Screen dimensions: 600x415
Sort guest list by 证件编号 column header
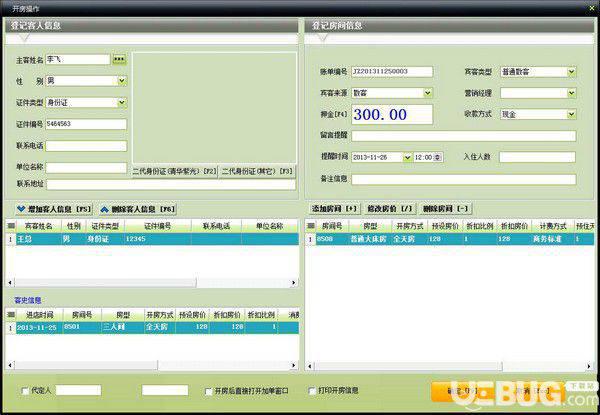[x=158, y=226]
